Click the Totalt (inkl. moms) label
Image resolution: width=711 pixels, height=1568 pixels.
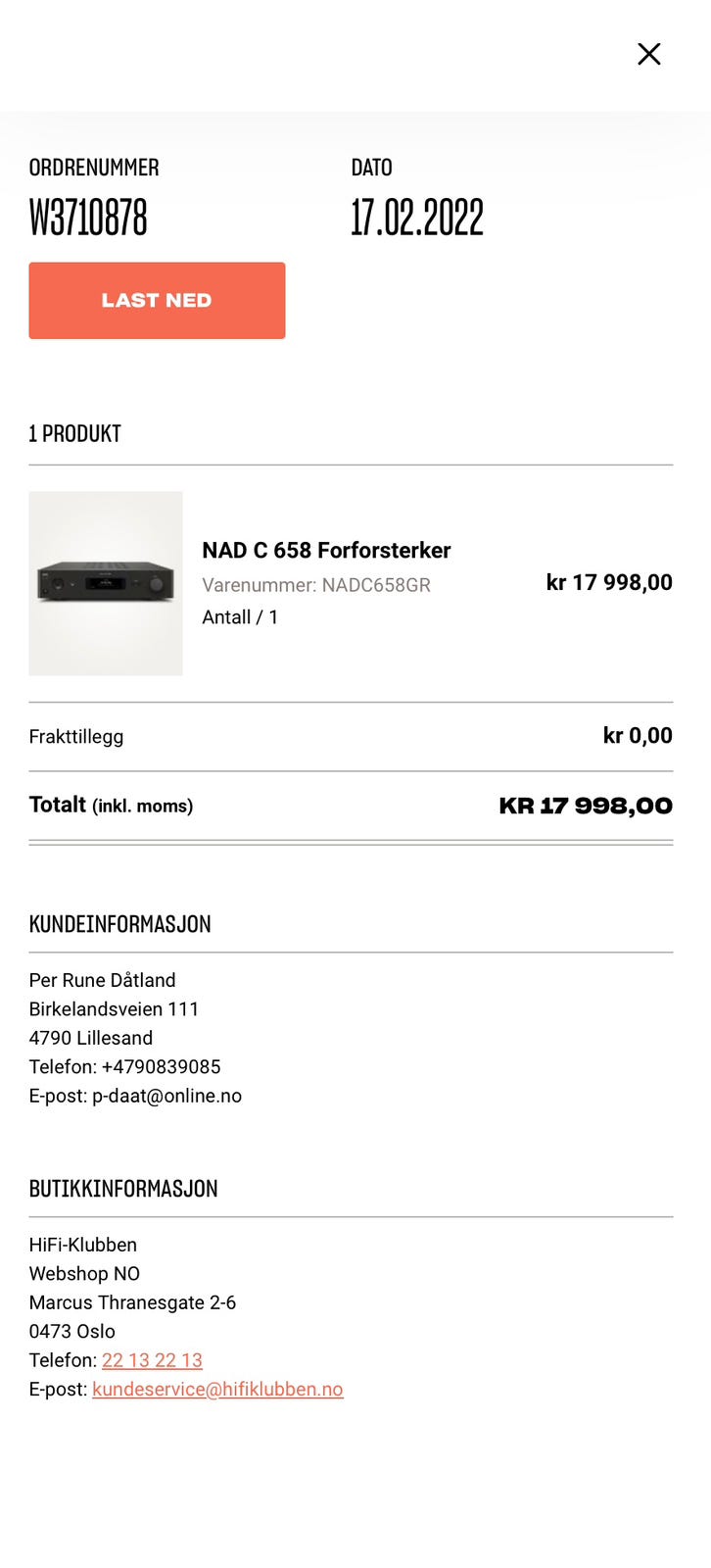[x=111, y=805]
